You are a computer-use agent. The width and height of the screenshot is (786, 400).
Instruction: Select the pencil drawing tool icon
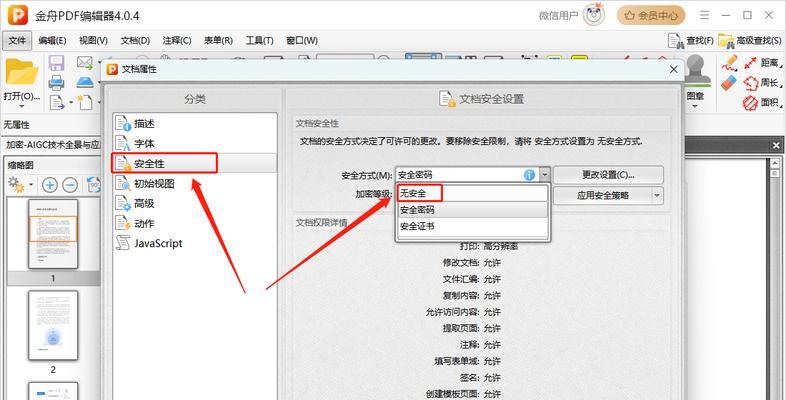pyautogui.click(x=729, y=63)
